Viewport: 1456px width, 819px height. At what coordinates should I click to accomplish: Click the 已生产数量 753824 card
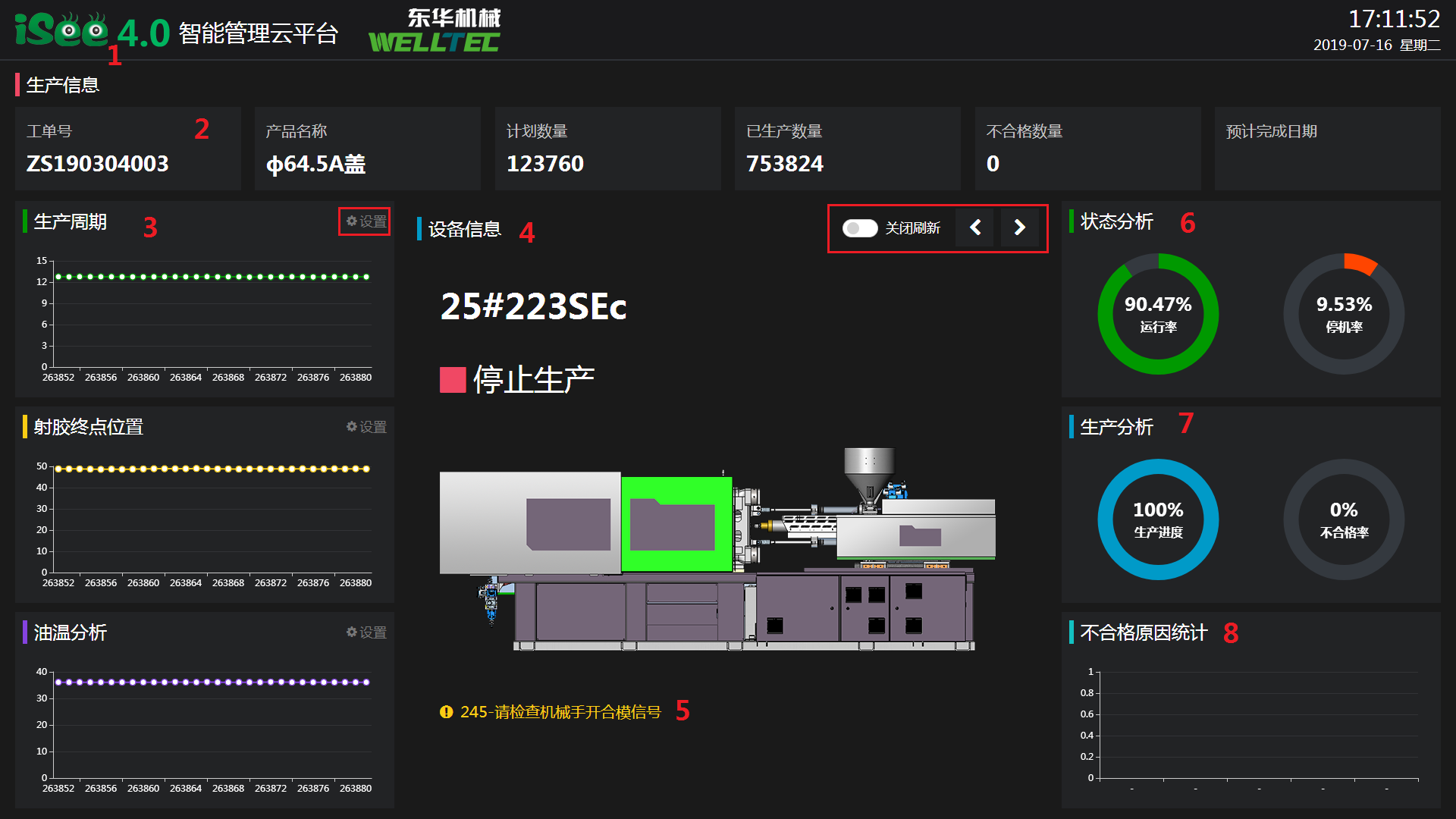pyautogui.click(x=847, y=149)
